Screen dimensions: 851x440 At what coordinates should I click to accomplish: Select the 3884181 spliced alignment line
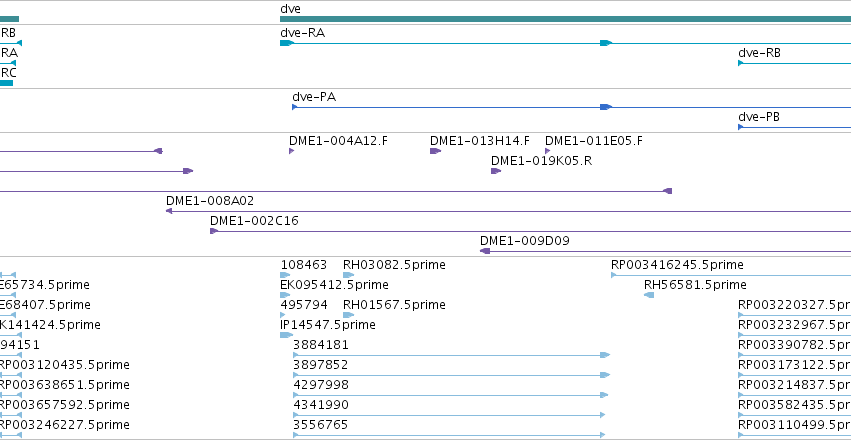[452, 355]
